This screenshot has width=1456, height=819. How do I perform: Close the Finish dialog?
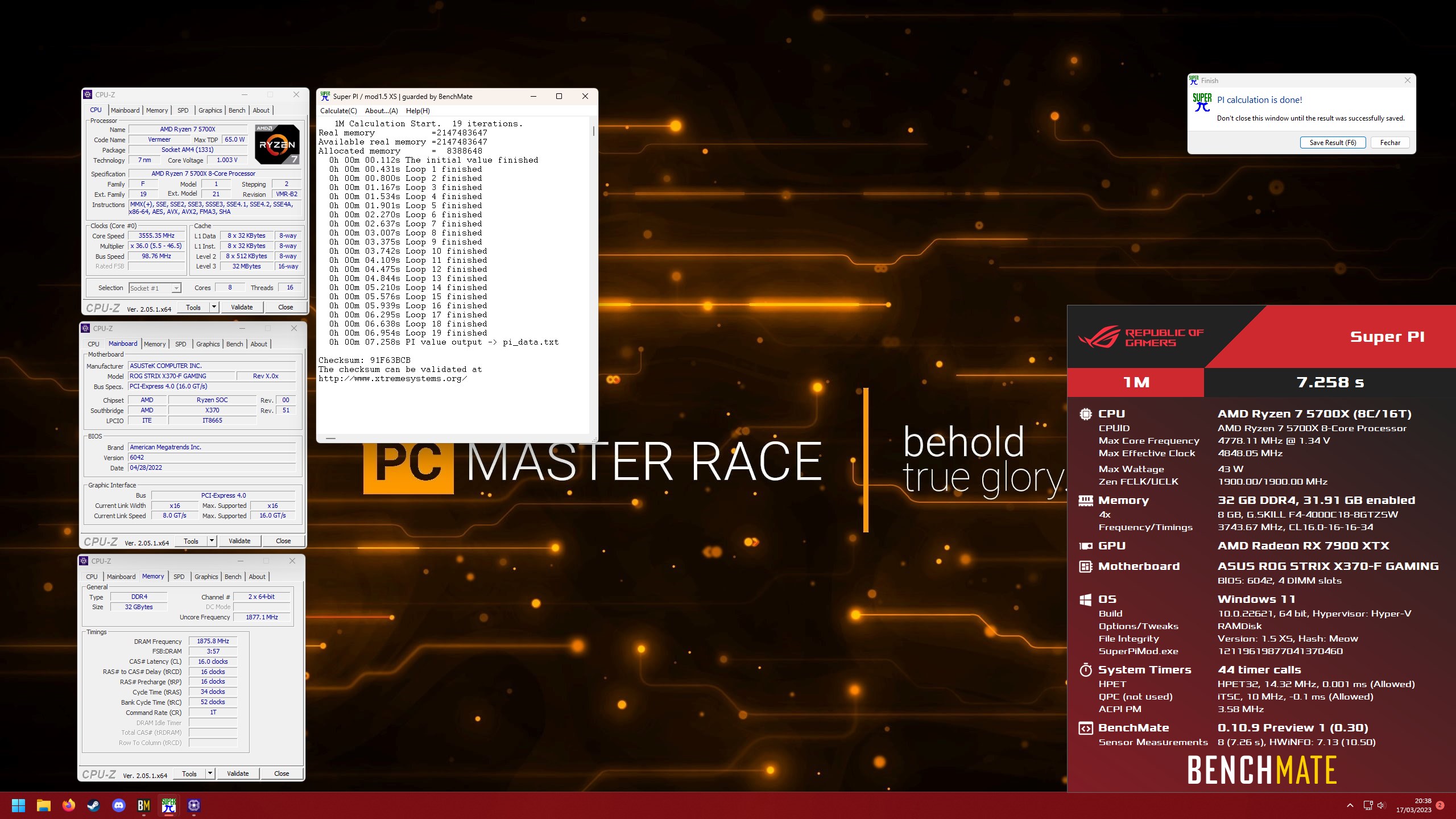[1407, 80]
